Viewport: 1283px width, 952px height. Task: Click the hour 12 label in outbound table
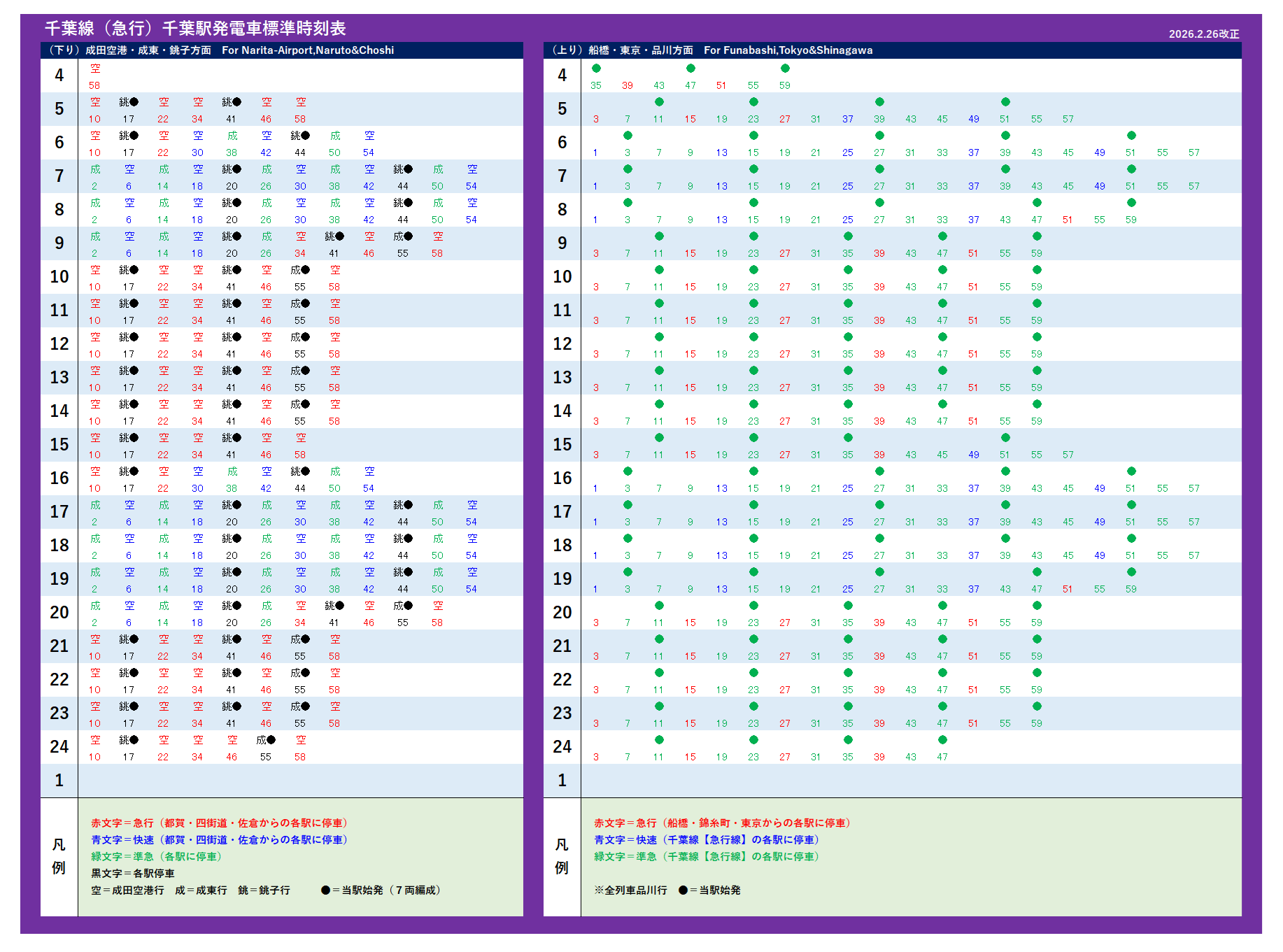tap(59, 344)
